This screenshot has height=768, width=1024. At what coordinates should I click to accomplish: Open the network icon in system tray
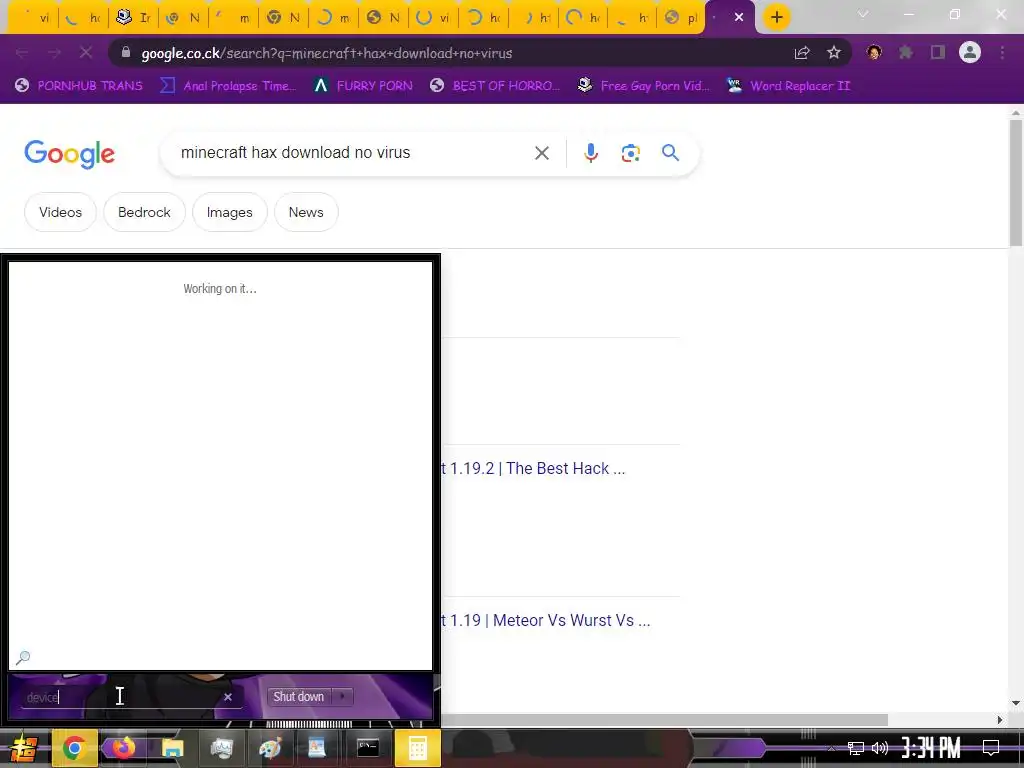point(856,748)
